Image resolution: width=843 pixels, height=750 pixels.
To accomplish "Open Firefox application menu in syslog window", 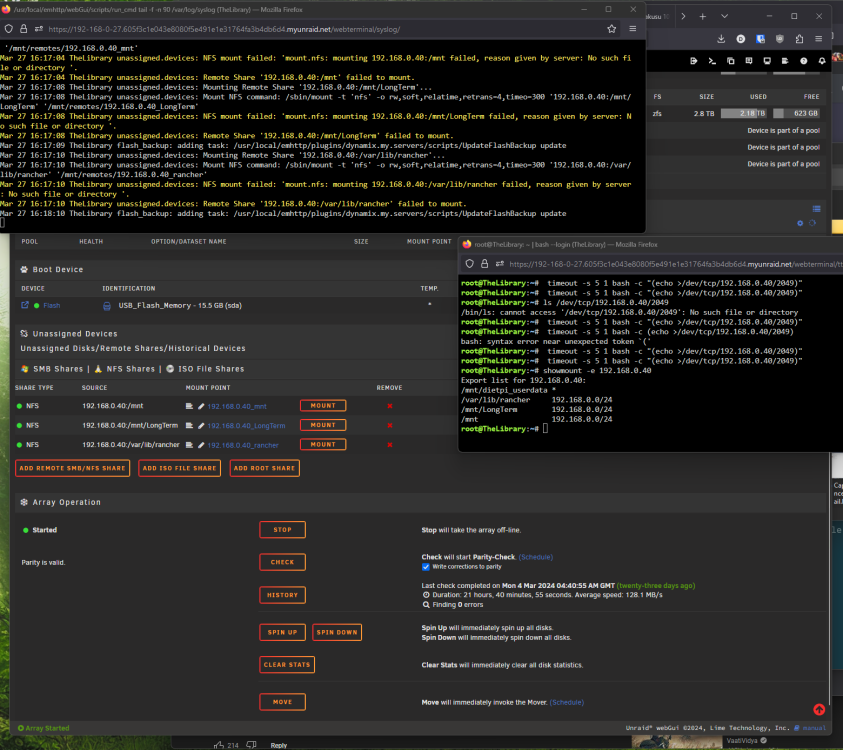I will 633,29.
